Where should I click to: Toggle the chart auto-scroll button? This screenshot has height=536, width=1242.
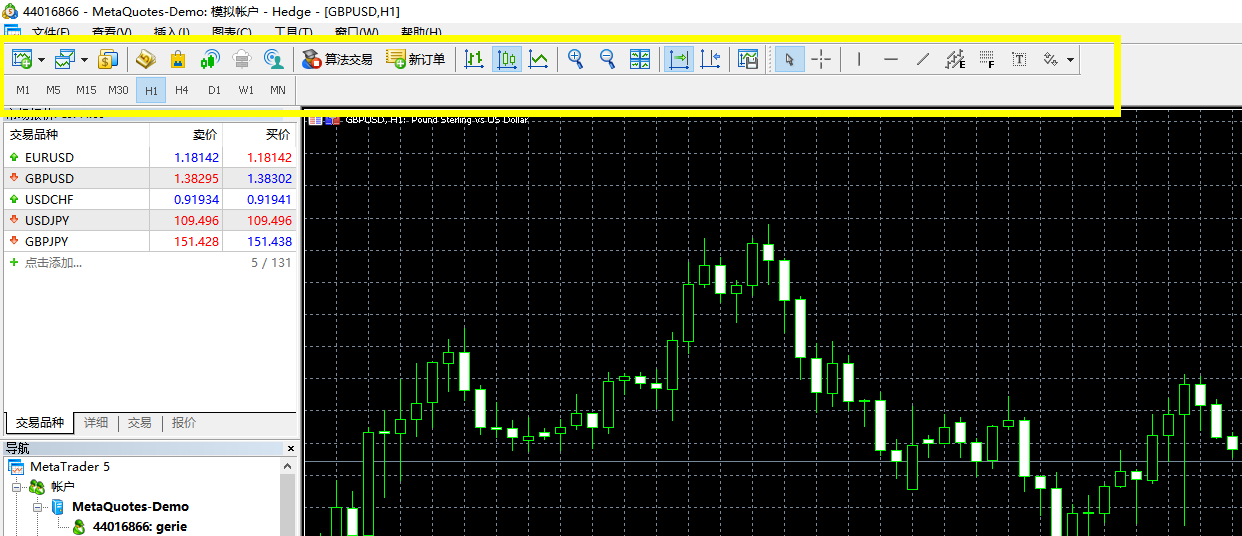pyautogui.click(x=679, y=60)
